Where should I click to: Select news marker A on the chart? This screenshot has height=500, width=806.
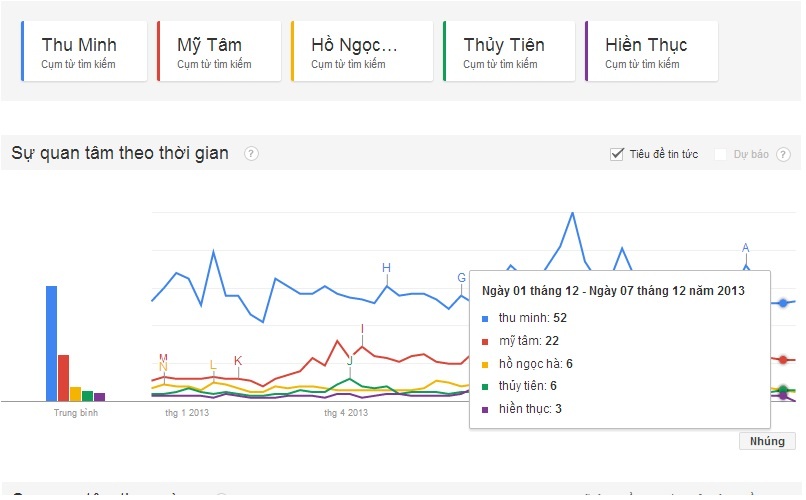tap(745, 248)
